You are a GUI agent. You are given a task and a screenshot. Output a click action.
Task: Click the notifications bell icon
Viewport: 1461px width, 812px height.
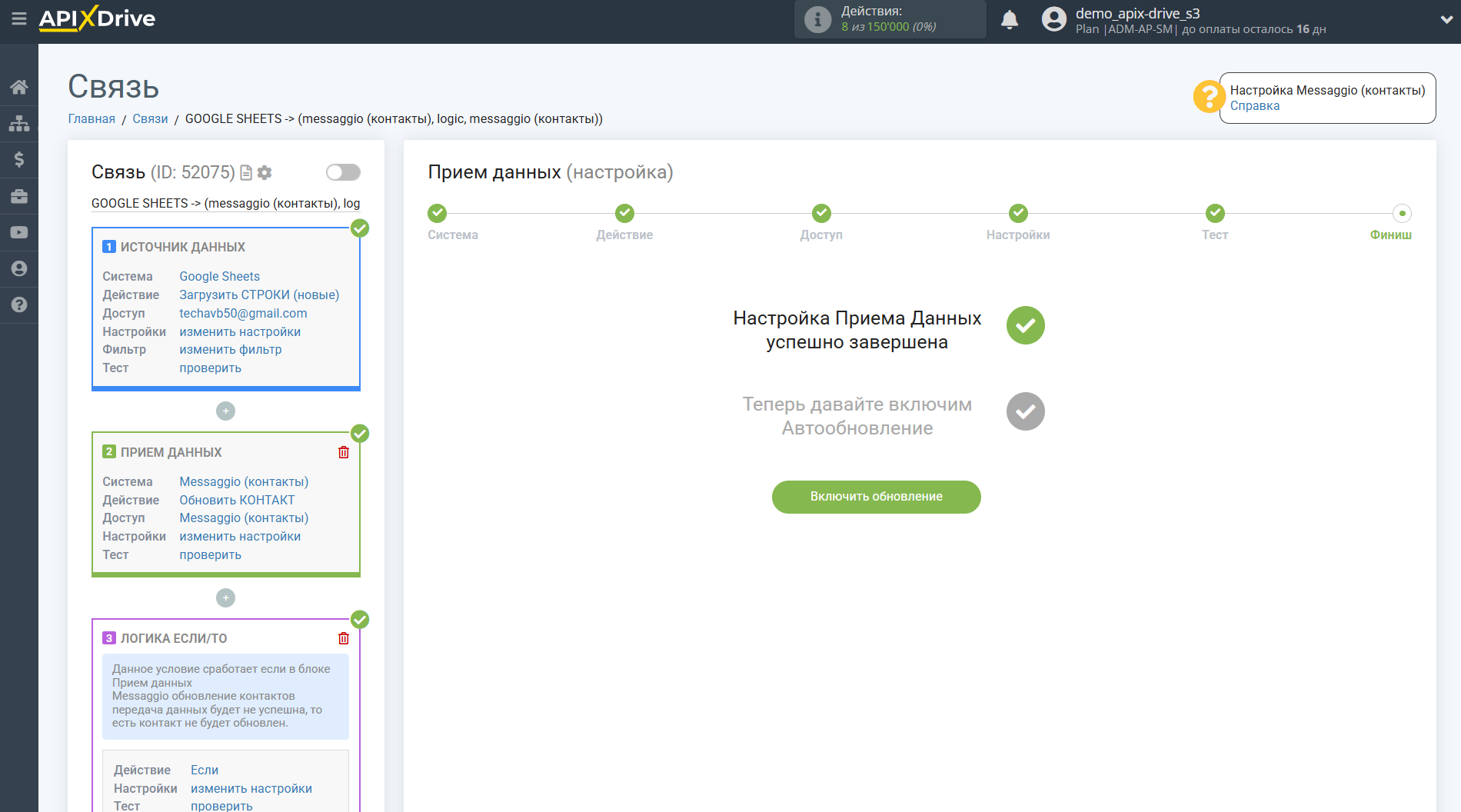pos(1010,20)
